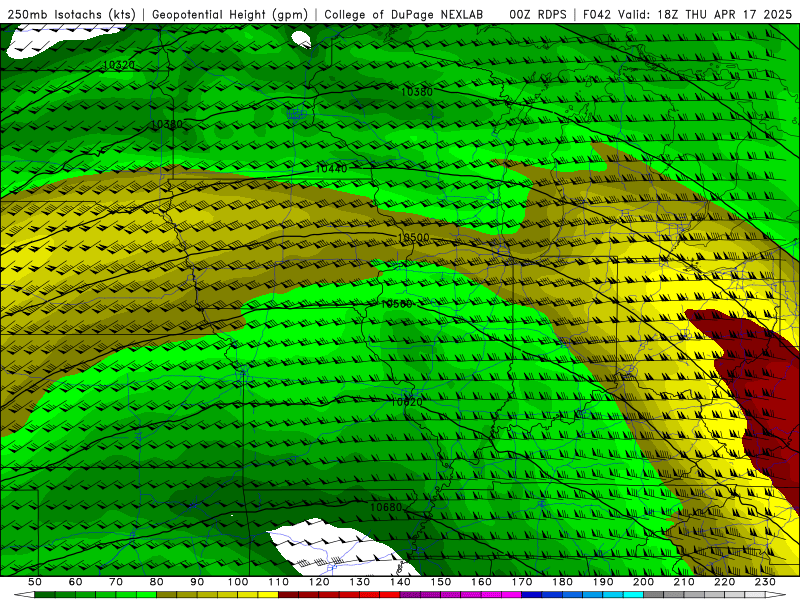800x600 pixels.
Task: Click the 110 label on the color scale
Action: [x=279, y=582]
